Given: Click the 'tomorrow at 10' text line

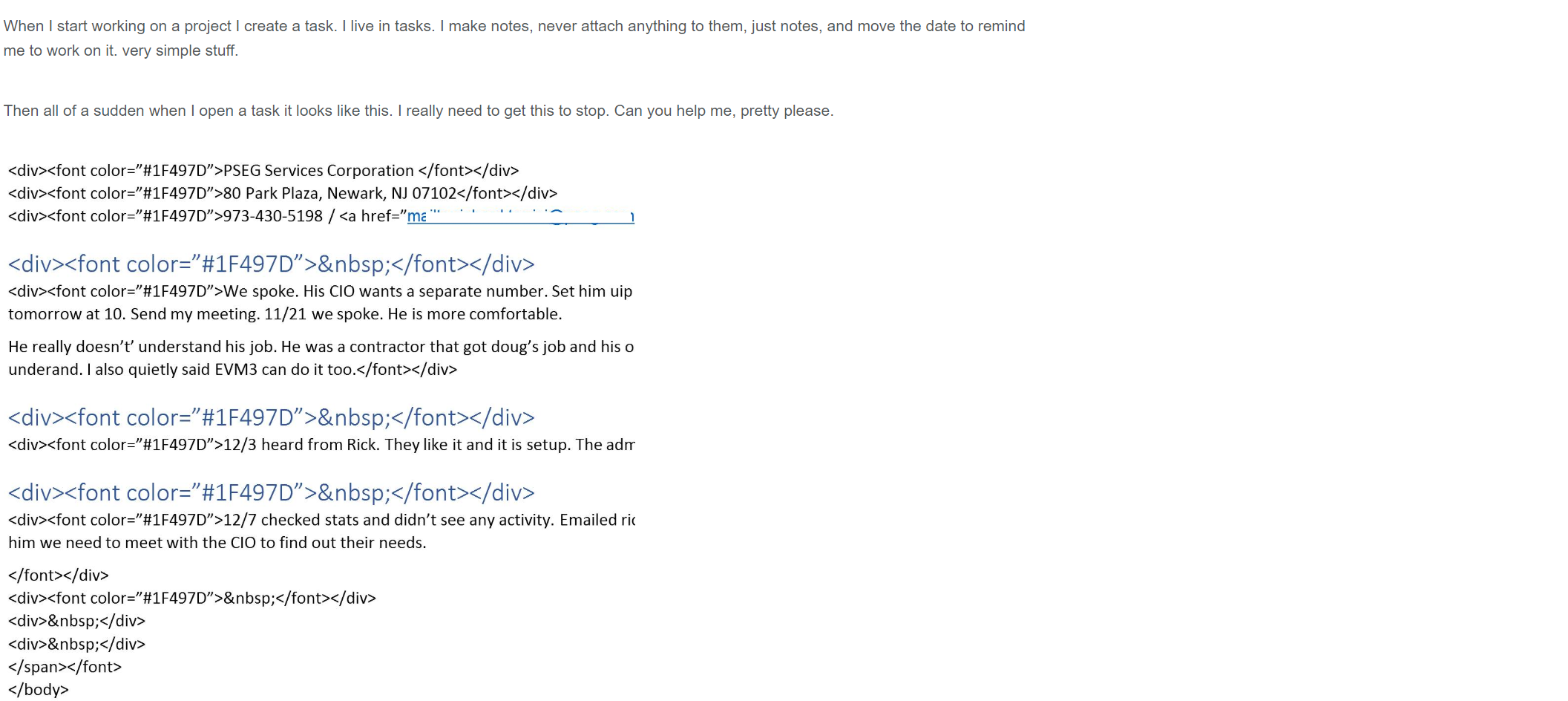Looking at the screenshot, I should 285,314.
